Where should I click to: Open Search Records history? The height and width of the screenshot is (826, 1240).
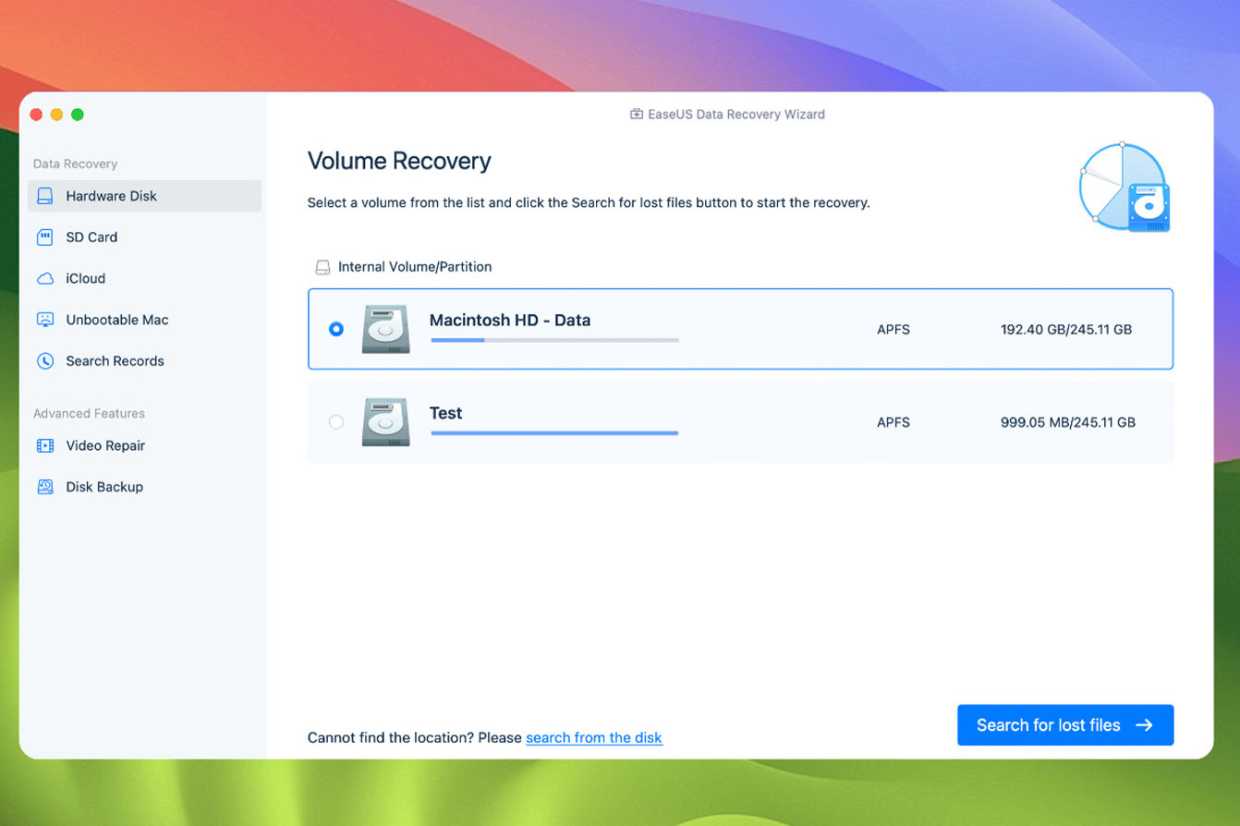click(x=44, y=361)
